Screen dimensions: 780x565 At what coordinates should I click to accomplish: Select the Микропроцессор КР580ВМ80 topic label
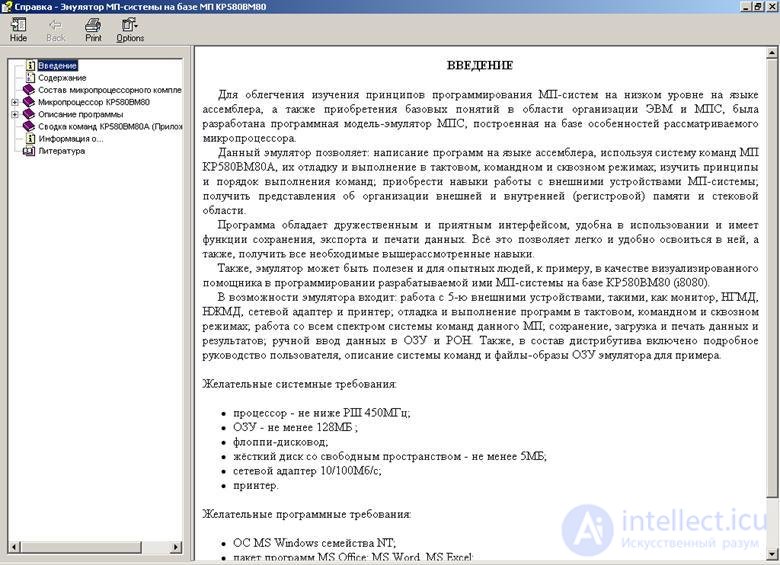93,102
